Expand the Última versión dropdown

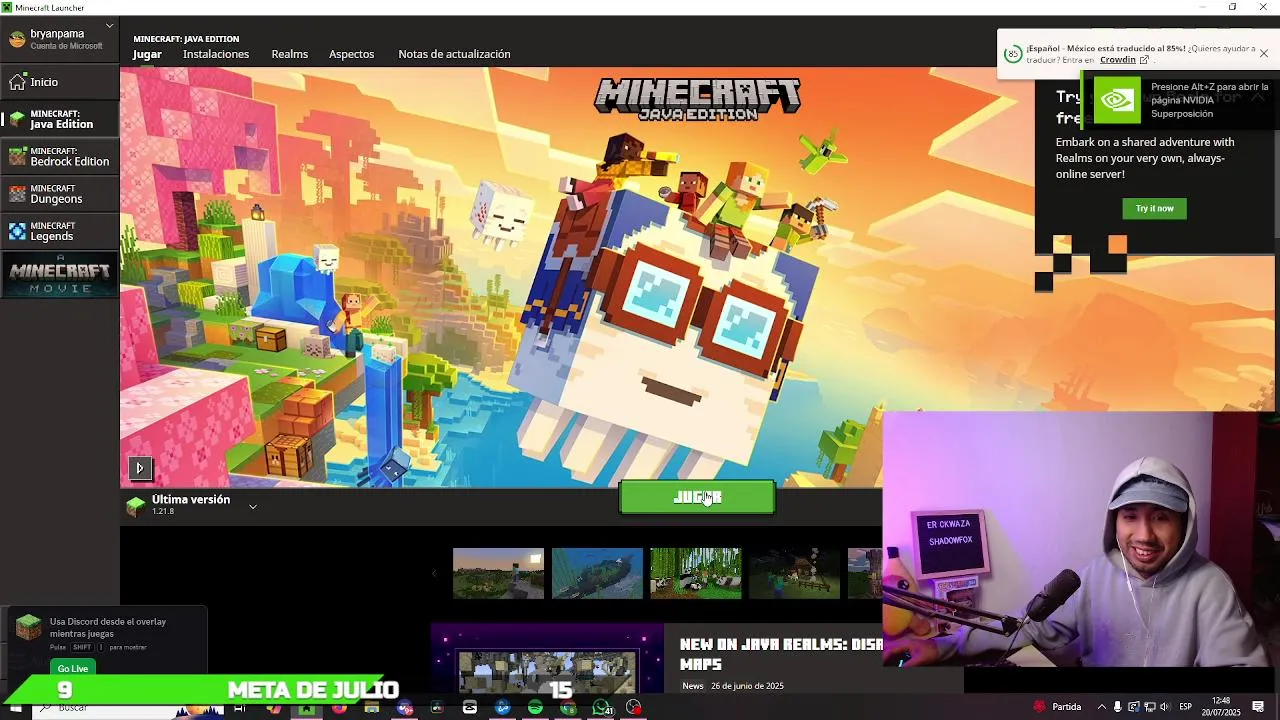253,506
